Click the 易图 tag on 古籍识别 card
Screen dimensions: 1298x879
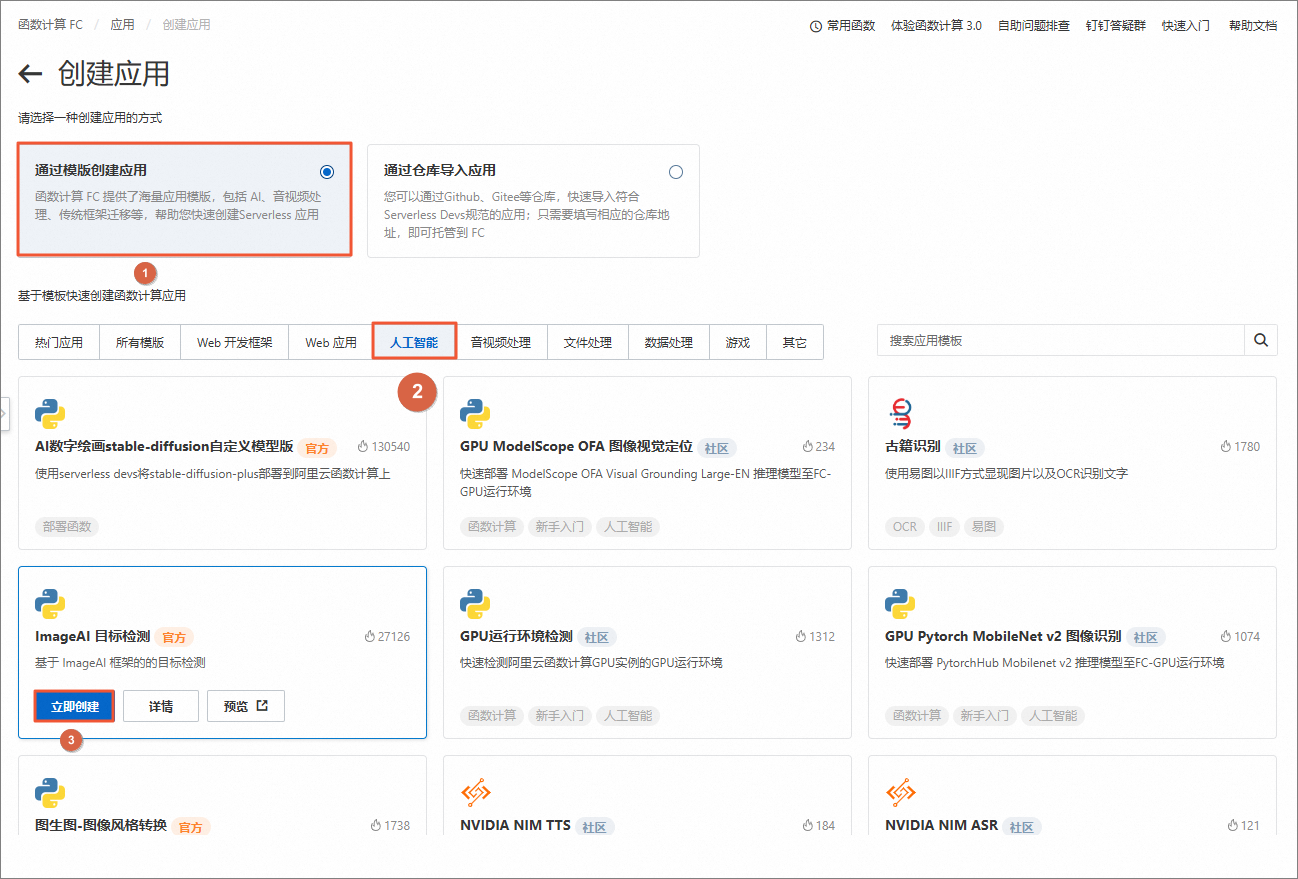click(984, 526)
